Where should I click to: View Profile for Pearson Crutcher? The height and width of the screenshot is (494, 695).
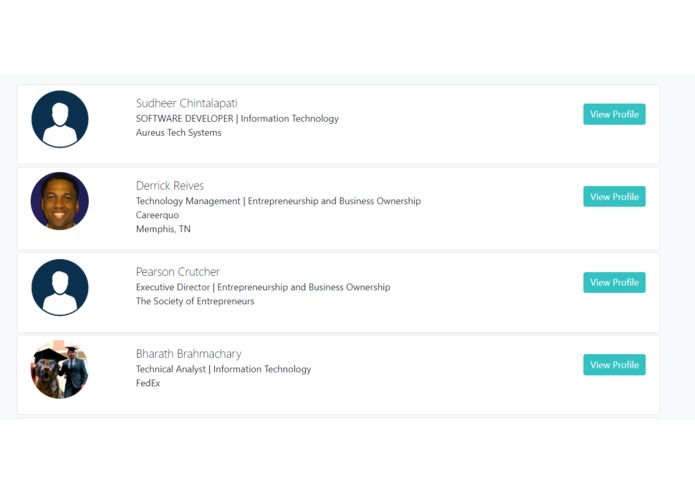[614, 282]
